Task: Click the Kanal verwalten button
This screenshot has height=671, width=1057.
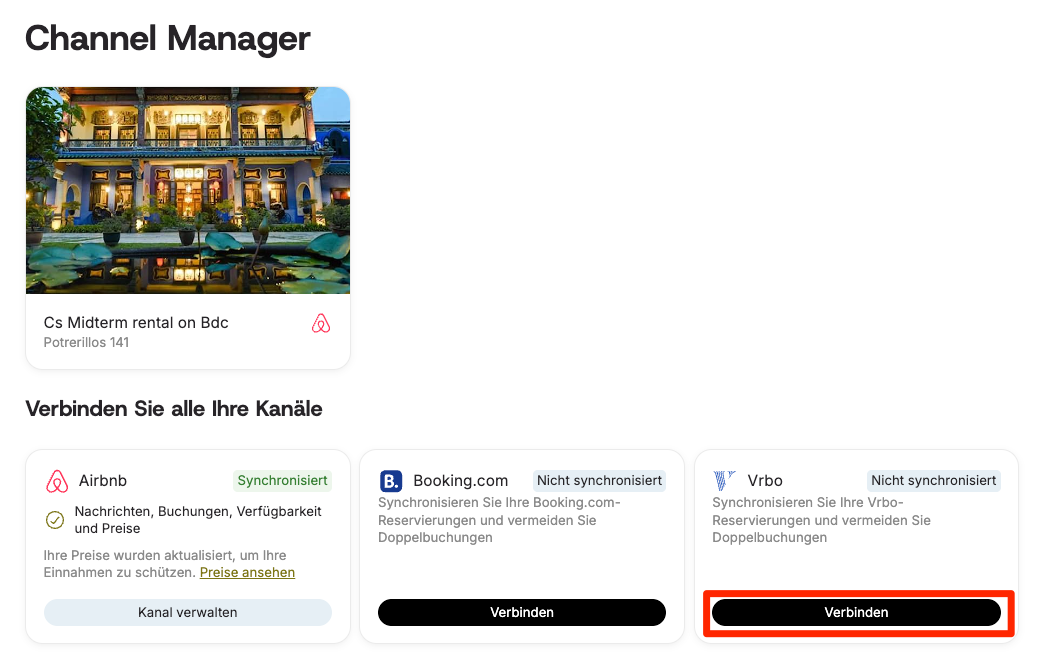Action: pyautogui.click(x=188, y=612)
